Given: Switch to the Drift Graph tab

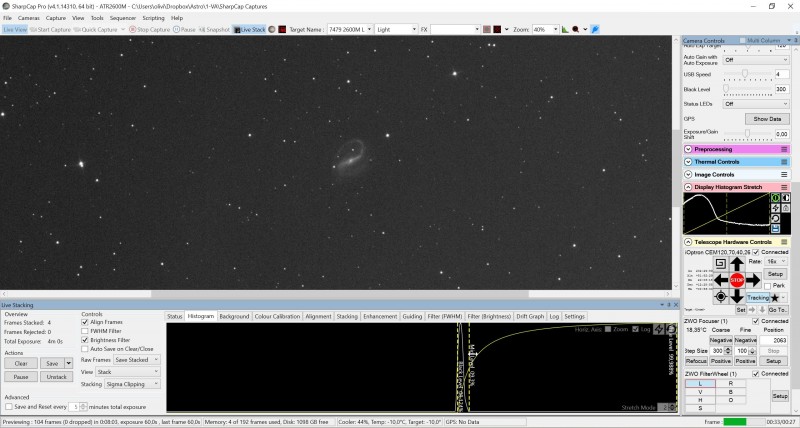Looking at the screenshot, I should click(x=530, y=316).
